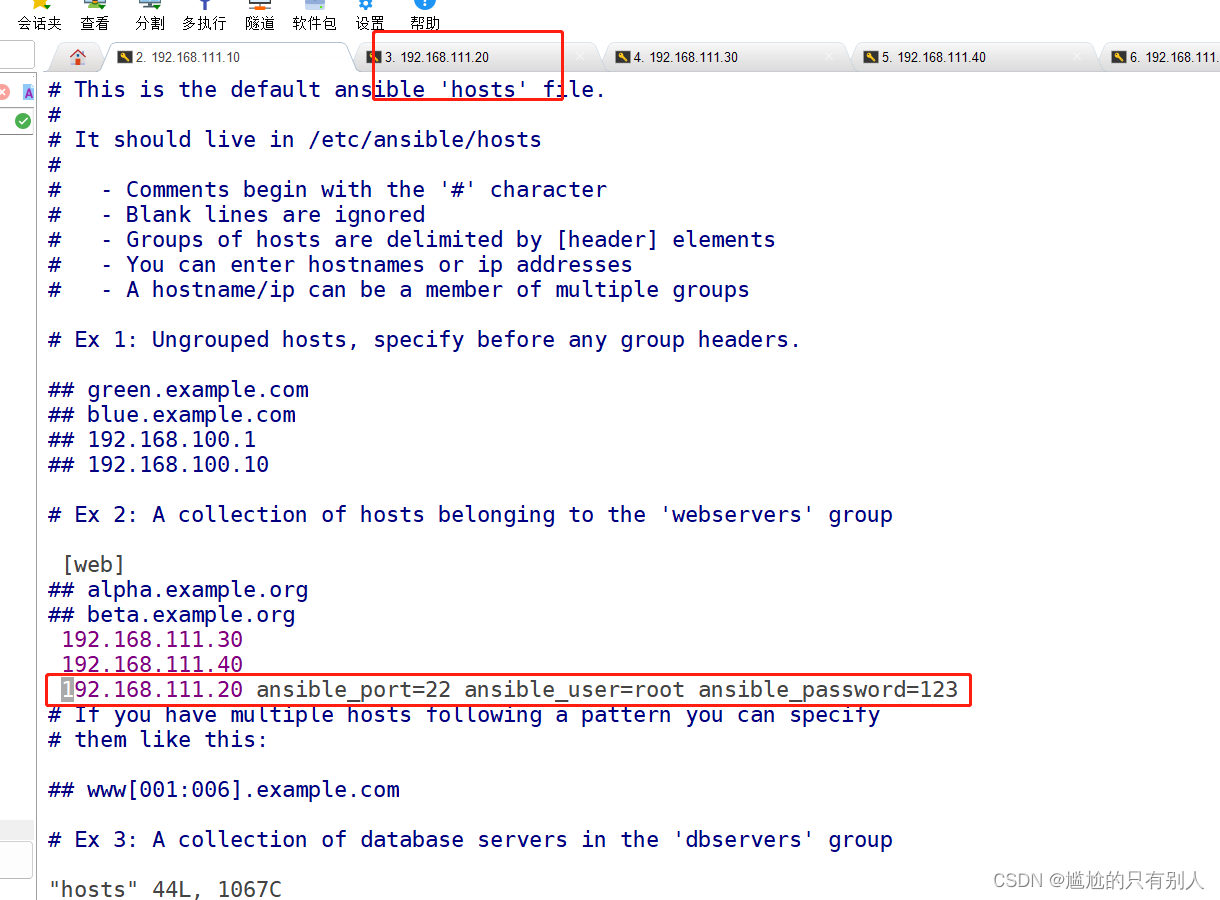Click the "# If you have multiple hosts following" line
Viewport: 1220px width, 900px height.
(464, 715)
